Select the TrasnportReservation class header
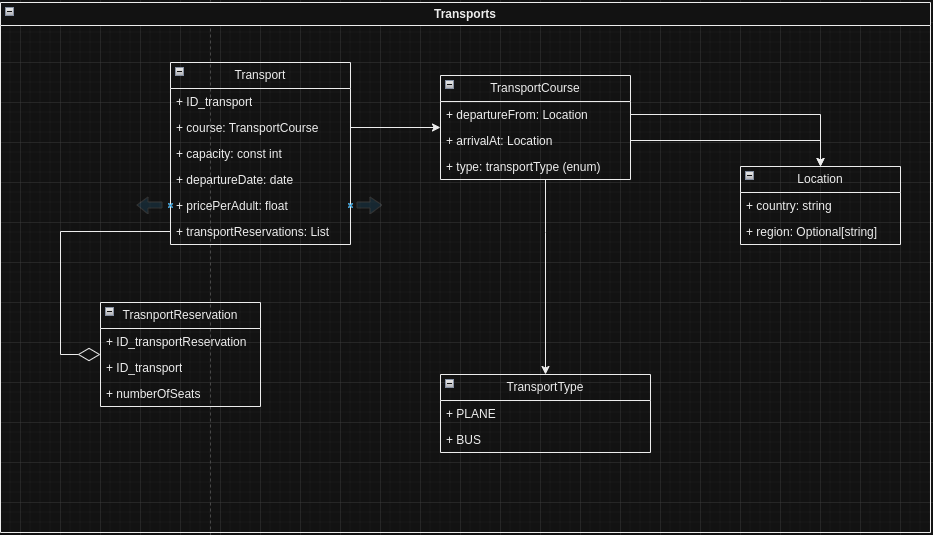The image size is (933, 535). (x=180, y=315)
